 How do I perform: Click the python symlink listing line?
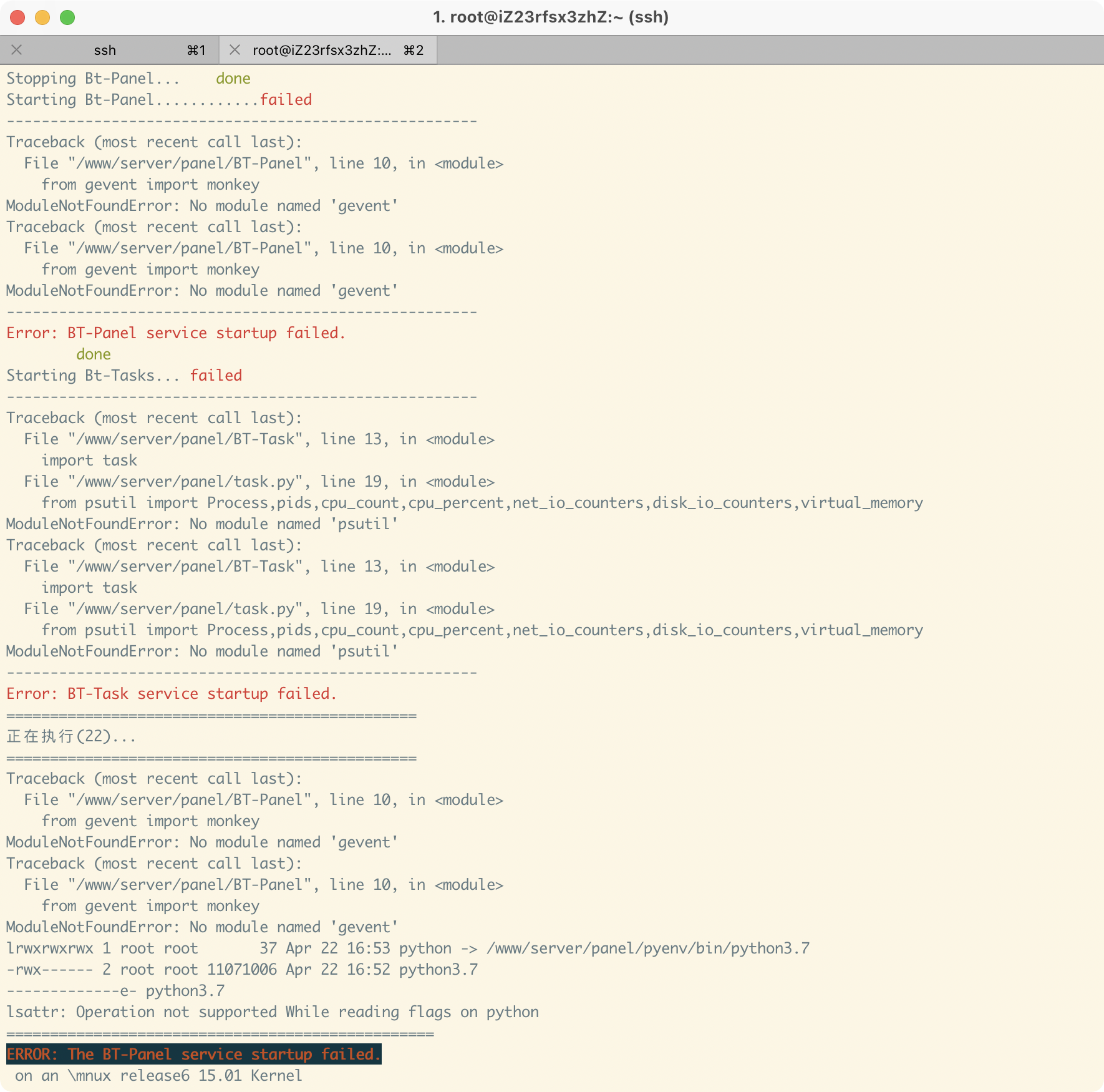pyautogui.click(x=408, y=948)
